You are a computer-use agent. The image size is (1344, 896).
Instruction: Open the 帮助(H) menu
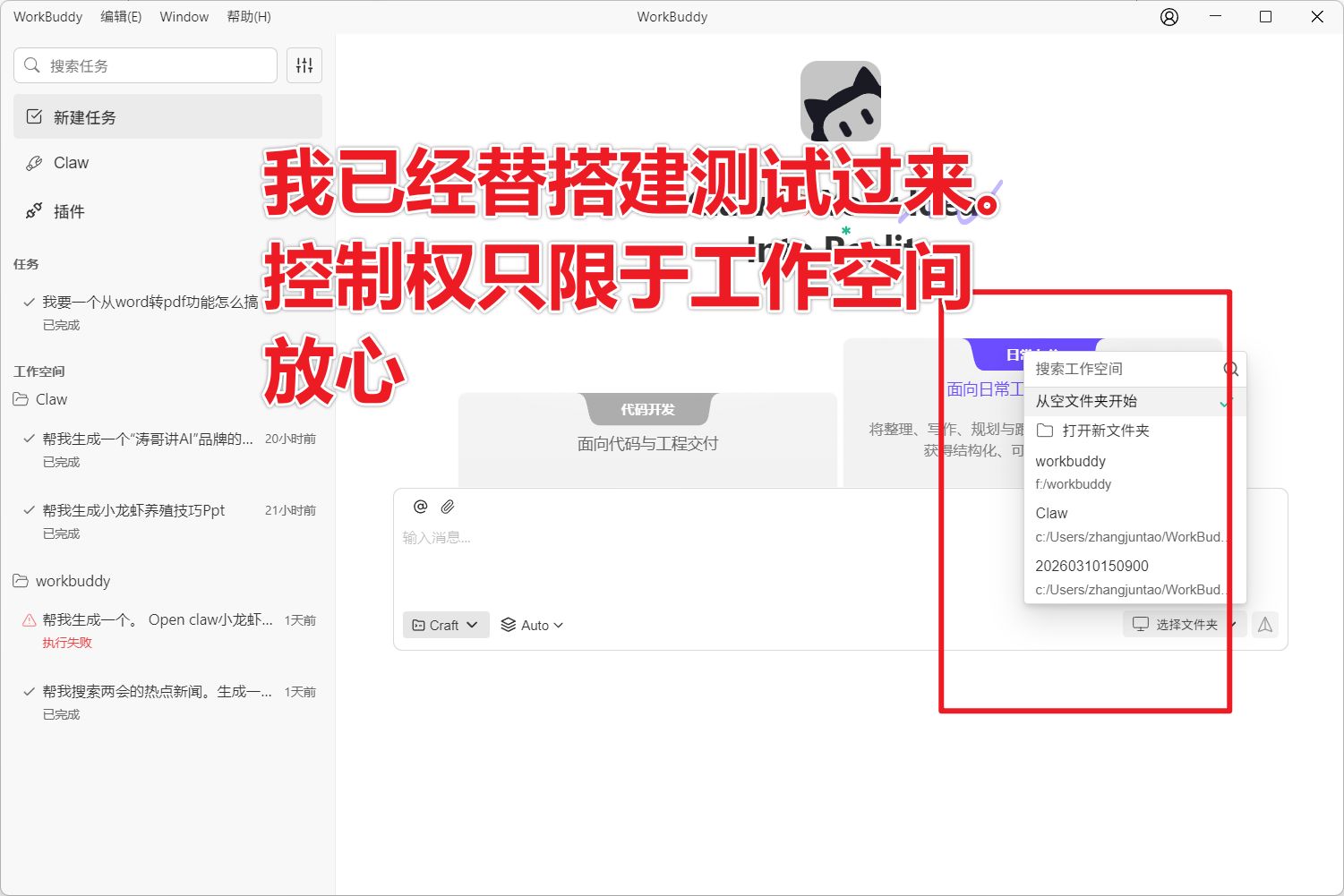[x=249, y=17]
